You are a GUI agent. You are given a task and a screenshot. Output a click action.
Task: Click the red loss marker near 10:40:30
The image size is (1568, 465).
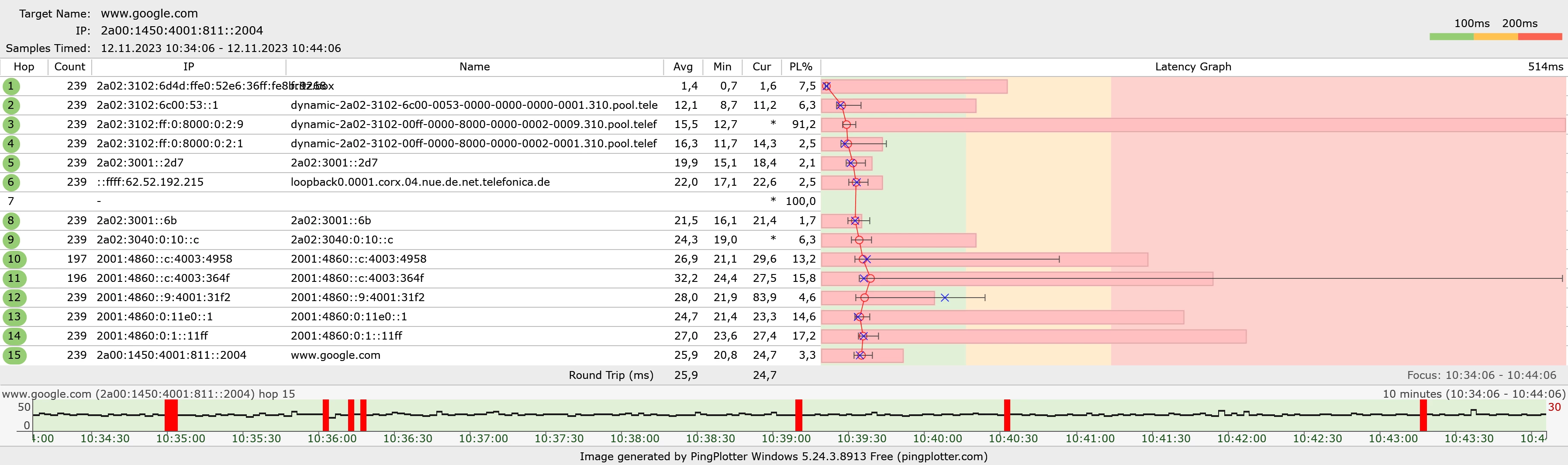(x=1007, y=416)
